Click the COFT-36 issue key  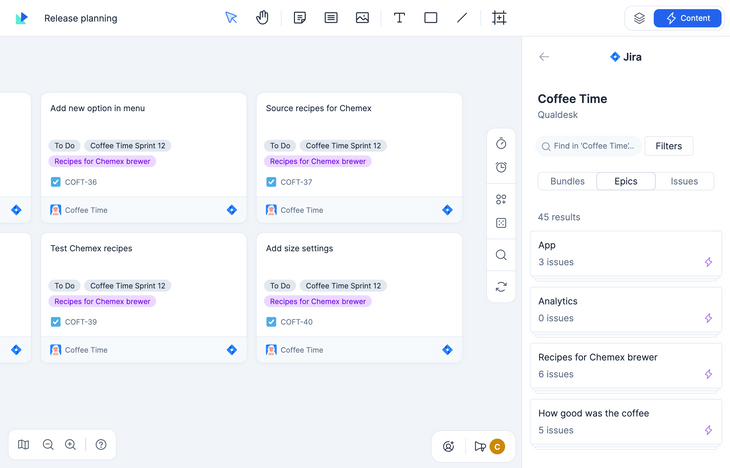coord(81,182)
